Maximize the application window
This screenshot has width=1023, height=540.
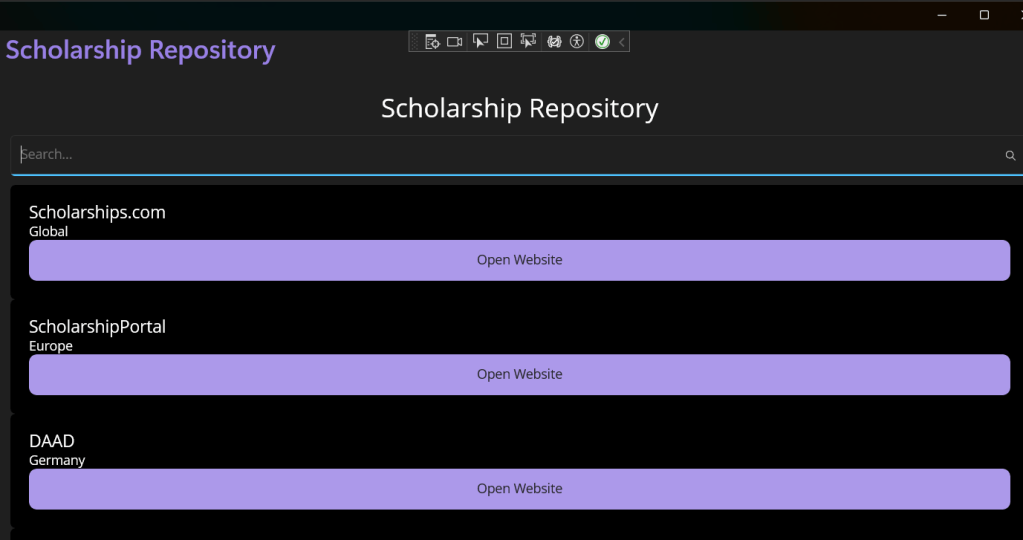point(984,15)
